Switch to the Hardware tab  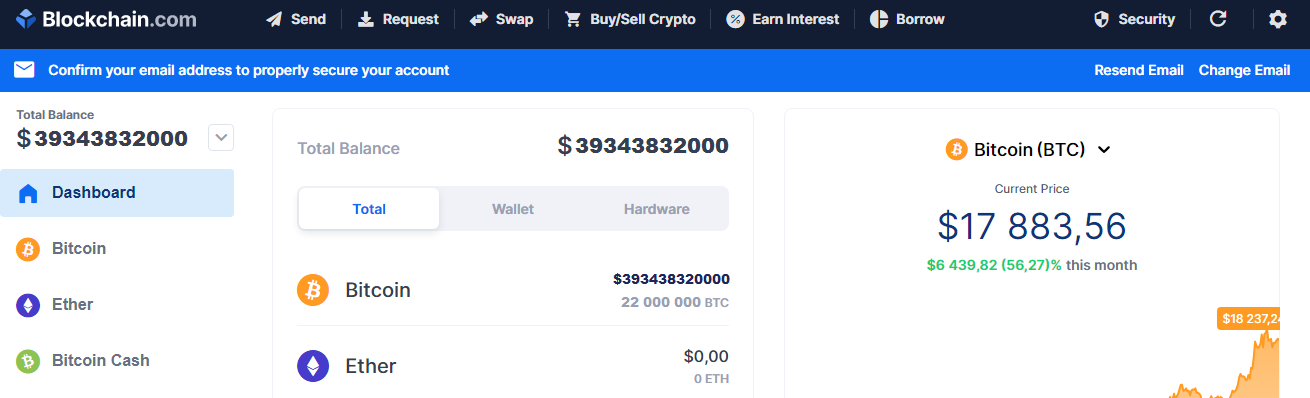[657, 209]
